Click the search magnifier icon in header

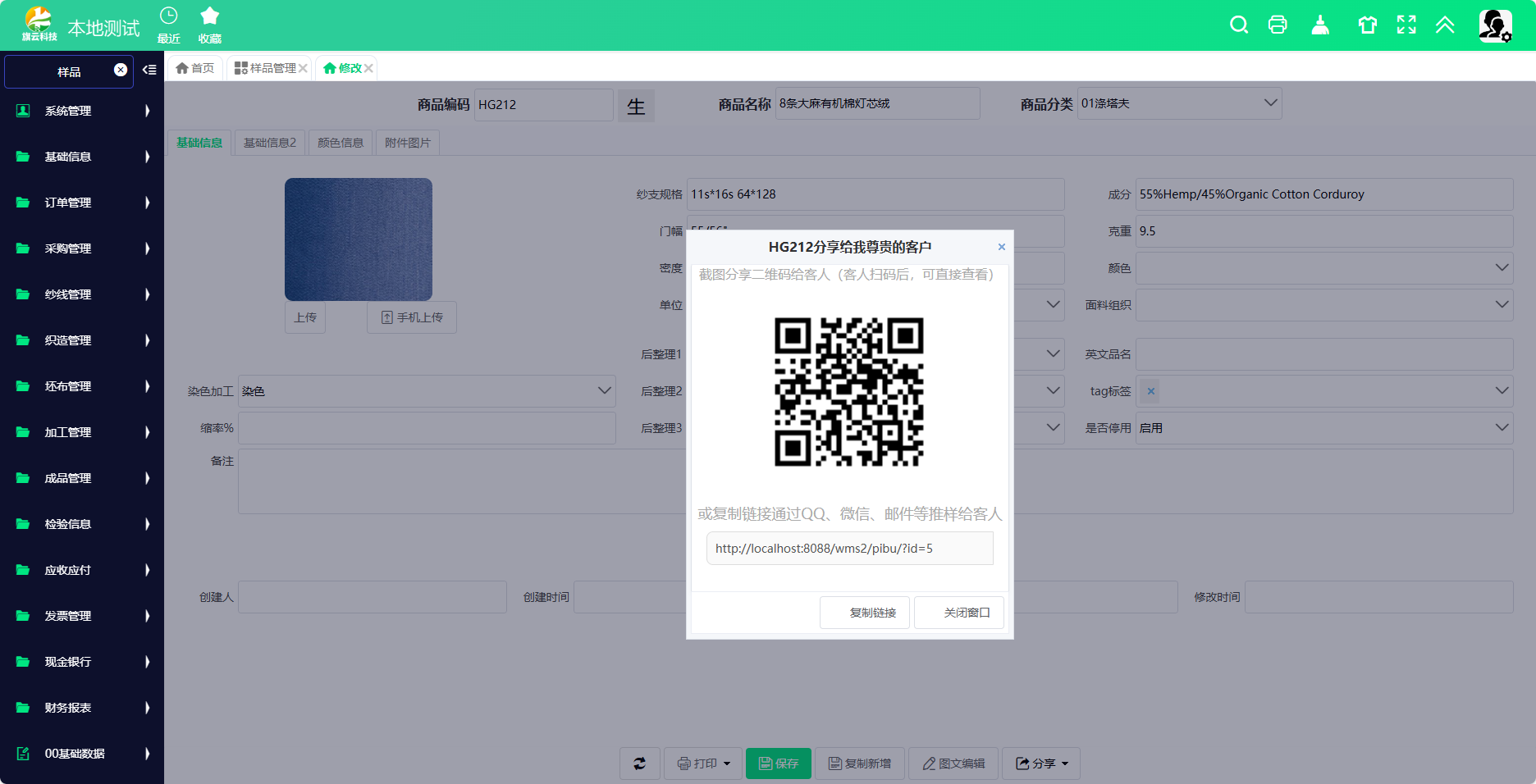click(x=1239, y=25)
